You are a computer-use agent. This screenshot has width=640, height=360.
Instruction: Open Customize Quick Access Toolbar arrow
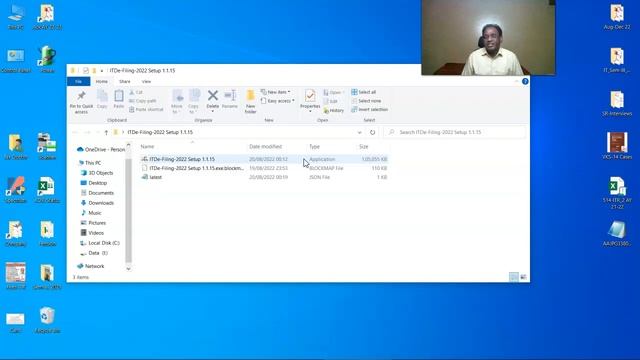pyautogui.click(x=102, y=71)
